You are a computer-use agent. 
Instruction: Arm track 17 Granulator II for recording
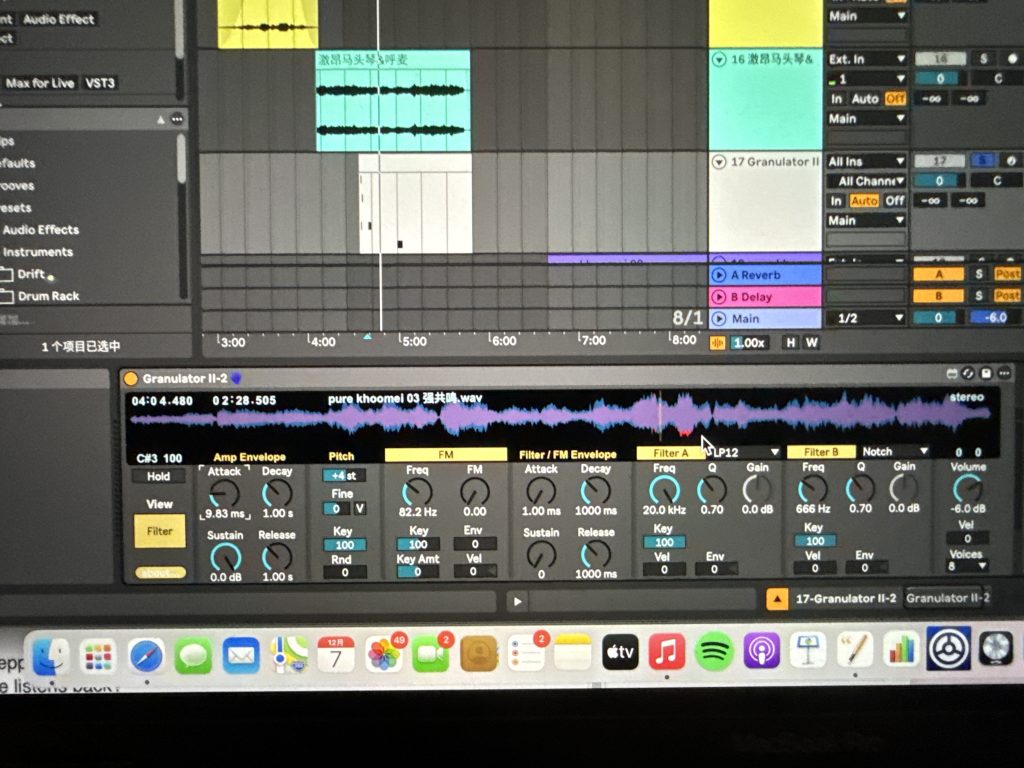click(x=1012, y=161)
